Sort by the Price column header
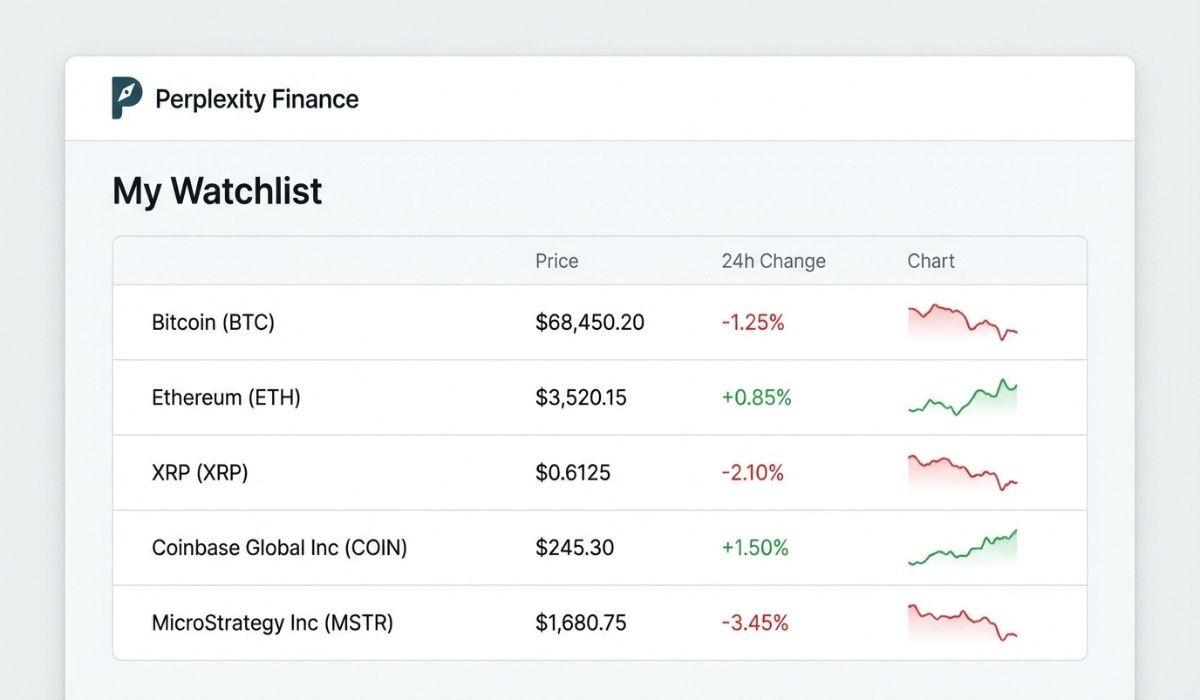This screenshot has width=1200, height=700. (556, 261)
